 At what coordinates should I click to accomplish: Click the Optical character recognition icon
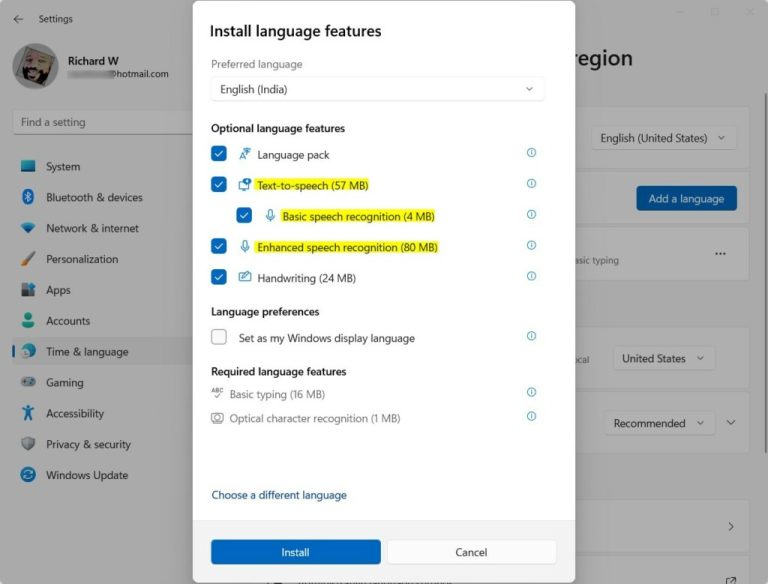[x=217, y=418]
